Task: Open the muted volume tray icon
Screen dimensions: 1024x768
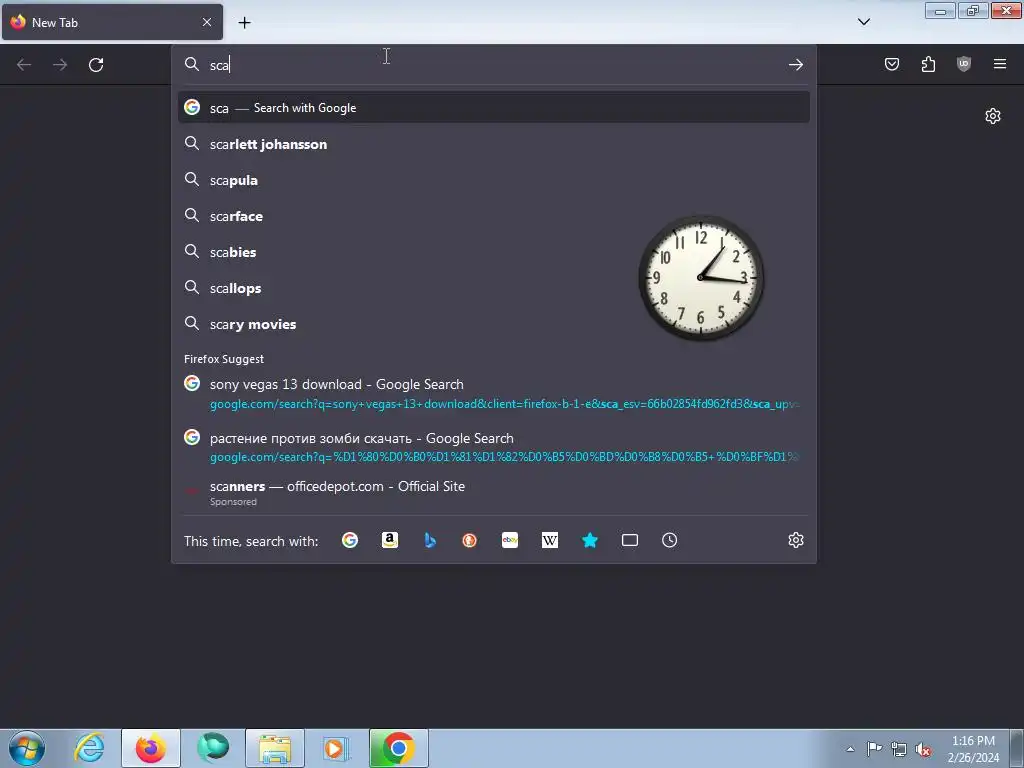Action: point(923,749)
